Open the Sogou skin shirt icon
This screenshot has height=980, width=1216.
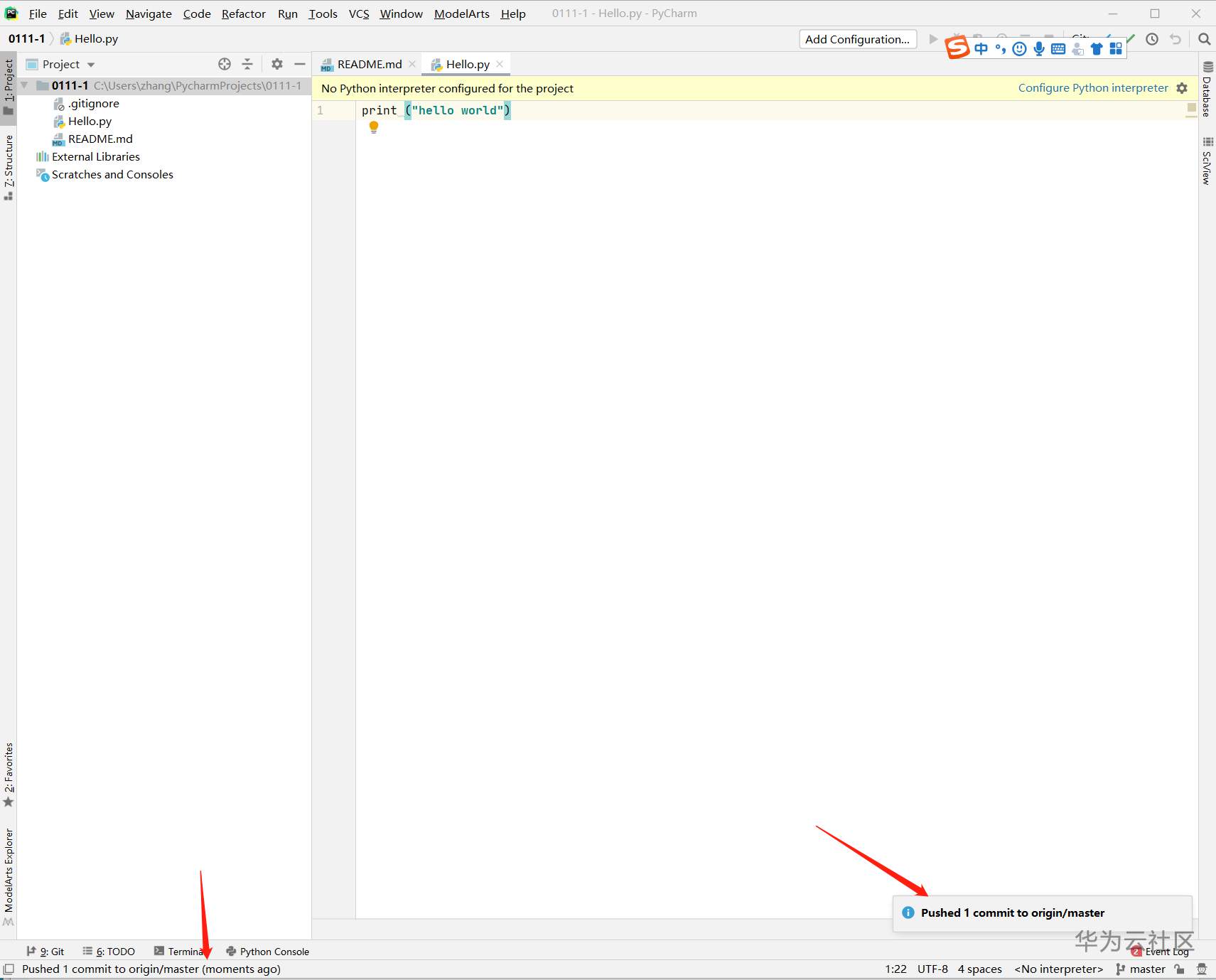[x=1097, y=48]
